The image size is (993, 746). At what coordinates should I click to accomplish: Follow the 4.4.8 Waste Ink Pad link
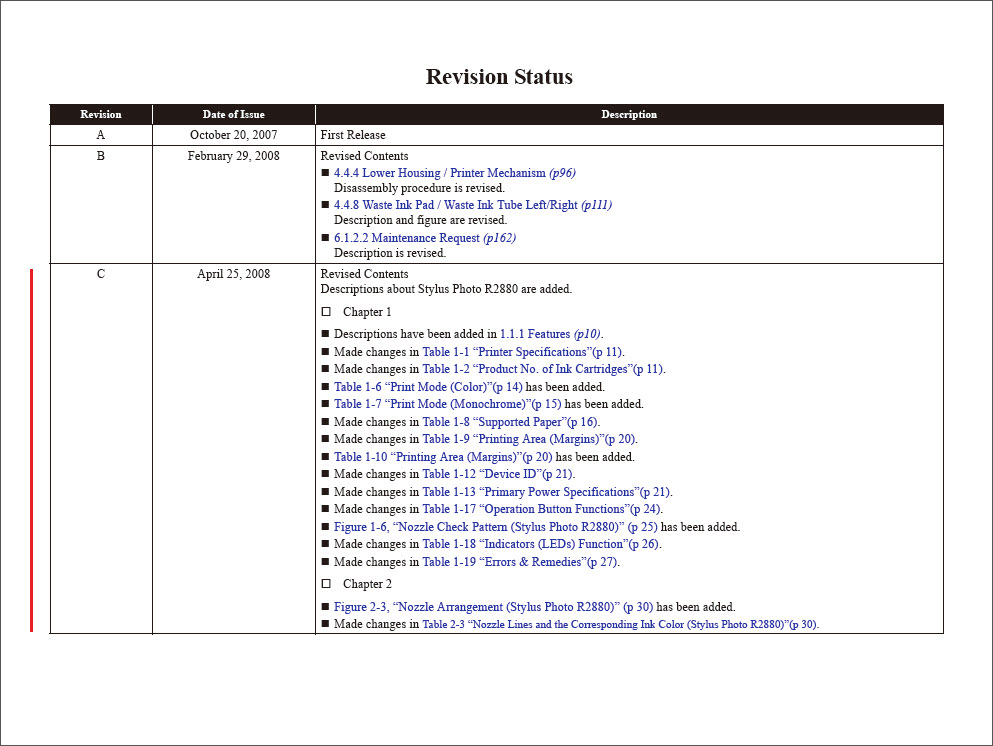472,205
